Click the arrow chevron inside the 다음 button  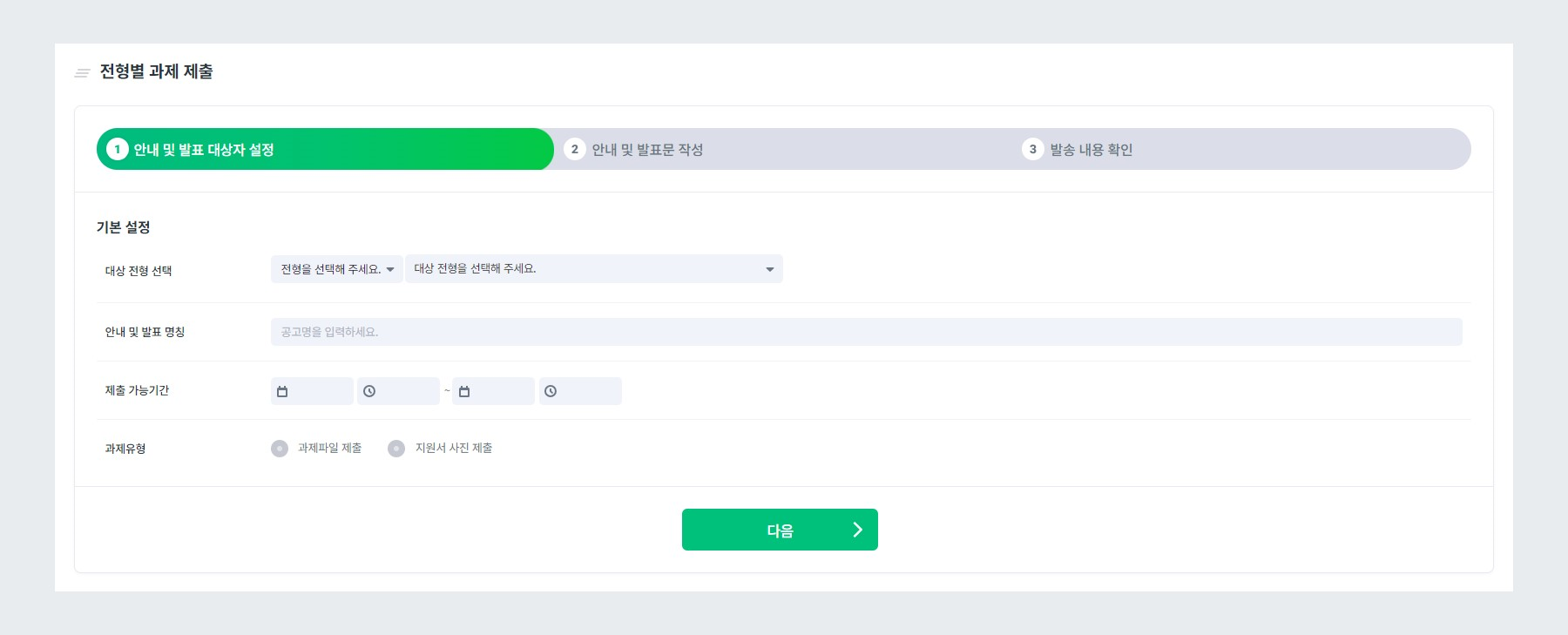(856, 529)
